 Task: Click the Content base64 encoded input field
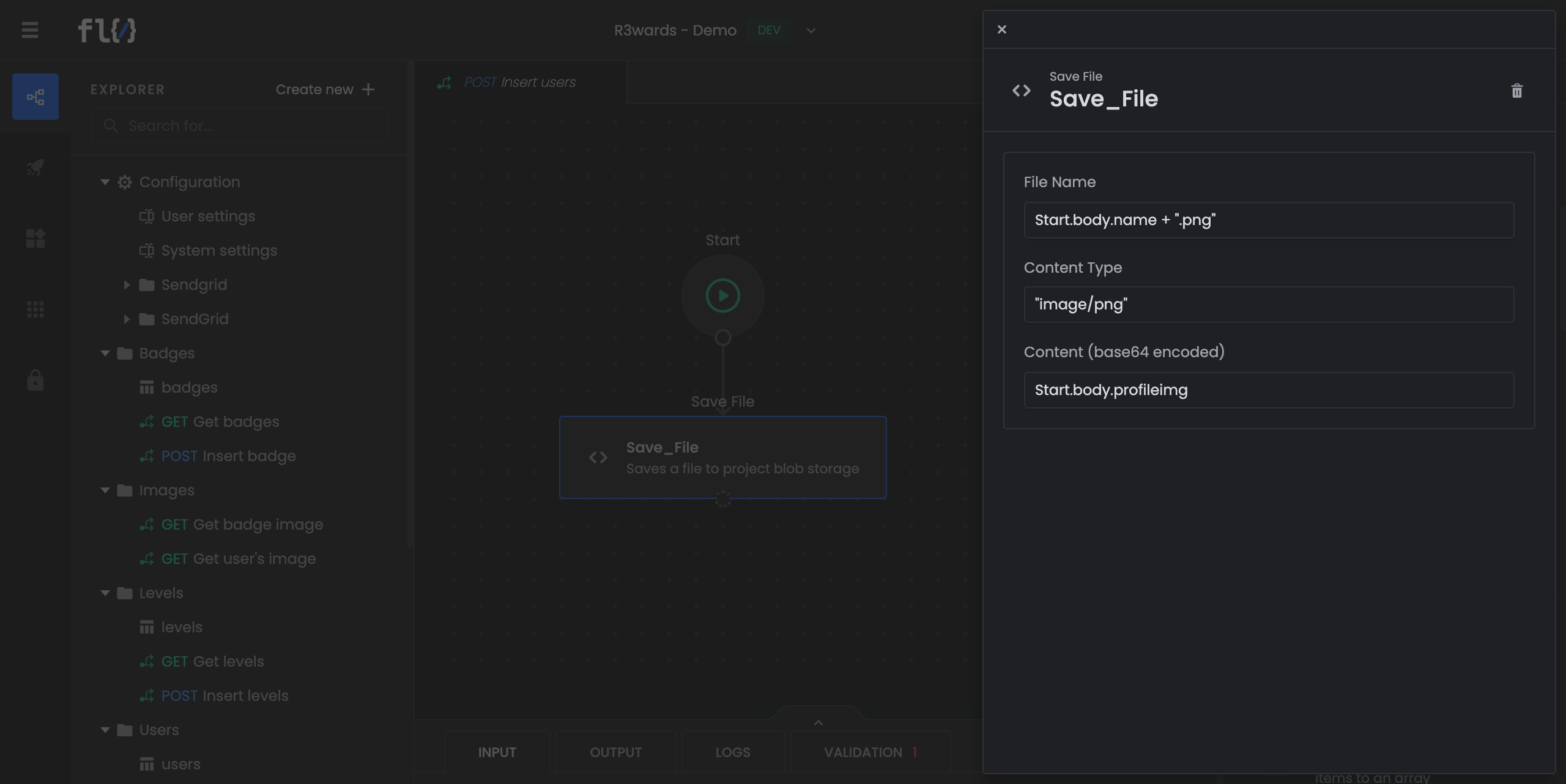coord(1269,390)
